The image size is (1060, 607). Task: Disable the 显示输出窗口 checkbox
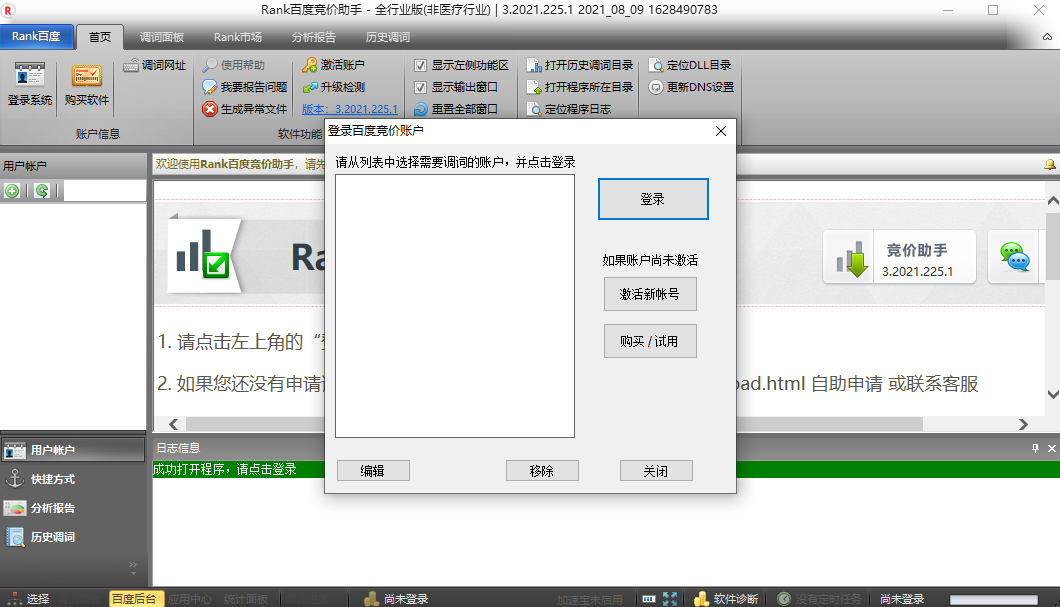pos(421,86)
